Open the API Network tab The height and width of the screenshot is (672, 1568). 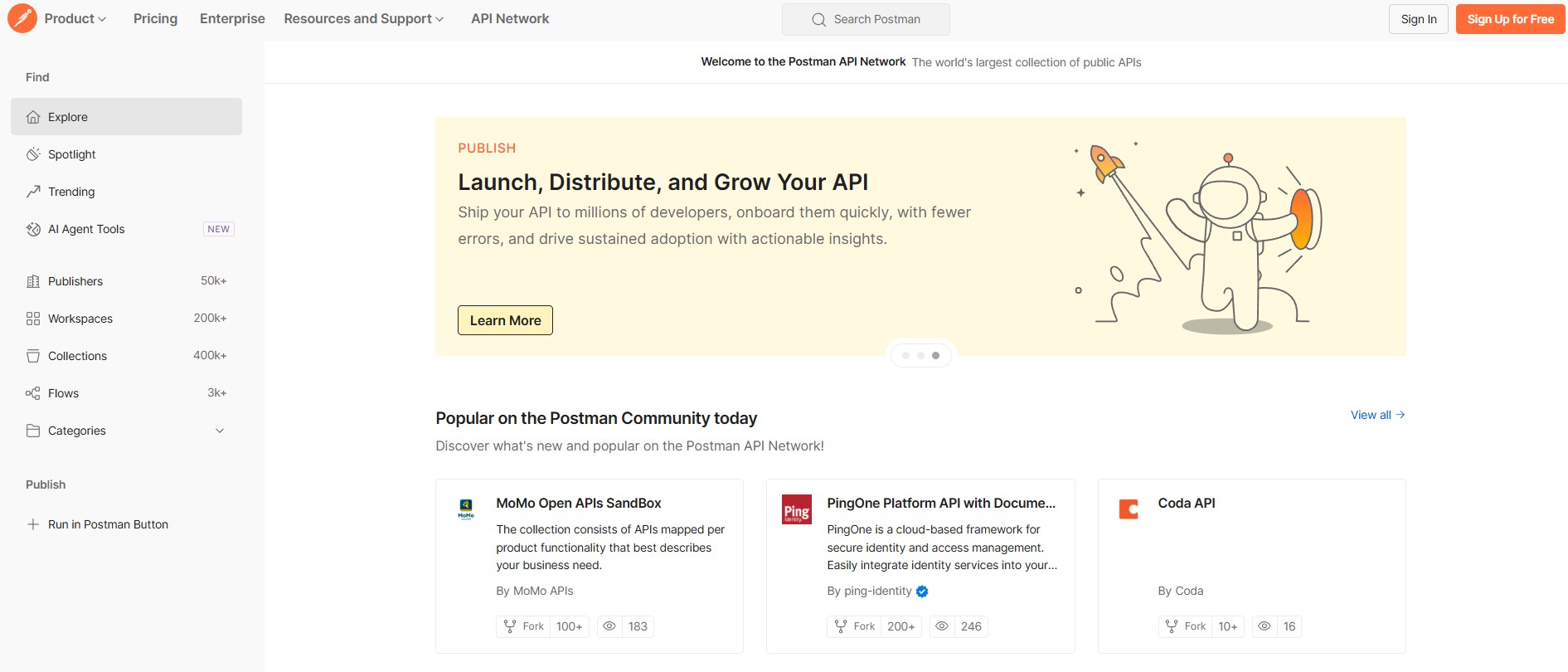pyautogui.click(x=510, y=18)
